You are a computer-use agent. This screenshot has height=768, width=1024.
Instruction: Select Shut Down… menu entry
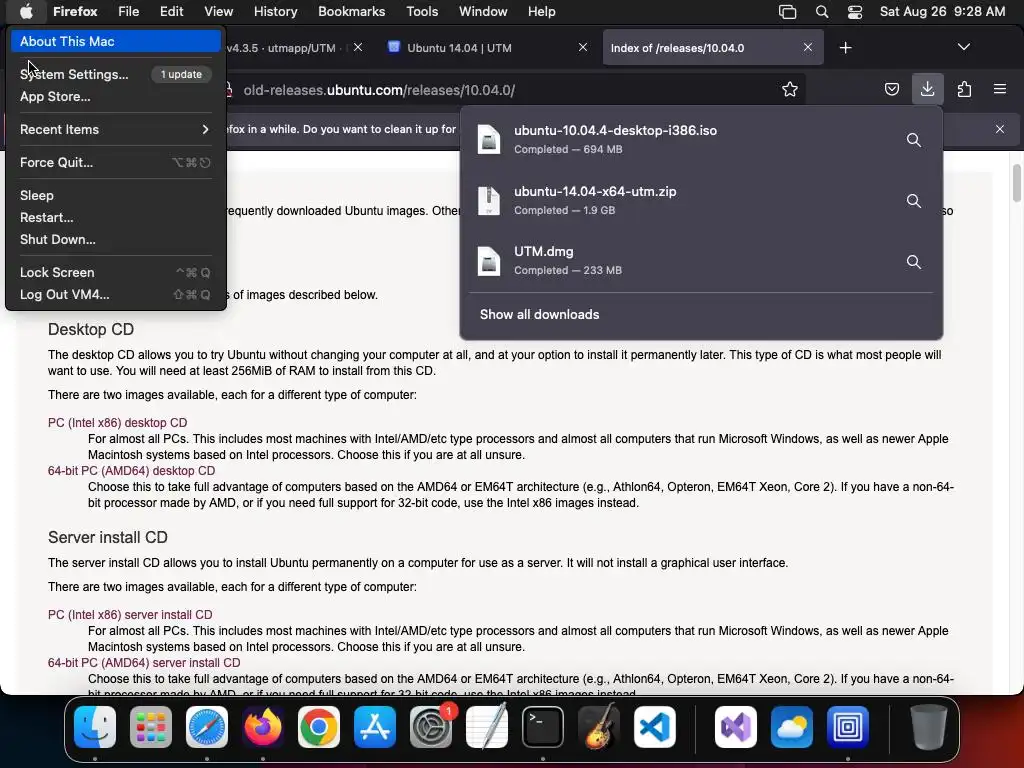pyautogui.click(x=116, y=240)
